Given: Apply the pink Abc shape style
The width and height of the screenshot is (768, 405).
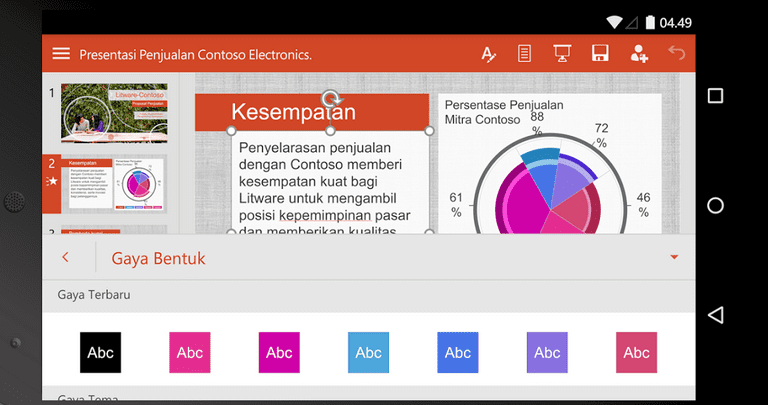Looking at the screenshot, I should pyautogui.click(x=190, y=353).
